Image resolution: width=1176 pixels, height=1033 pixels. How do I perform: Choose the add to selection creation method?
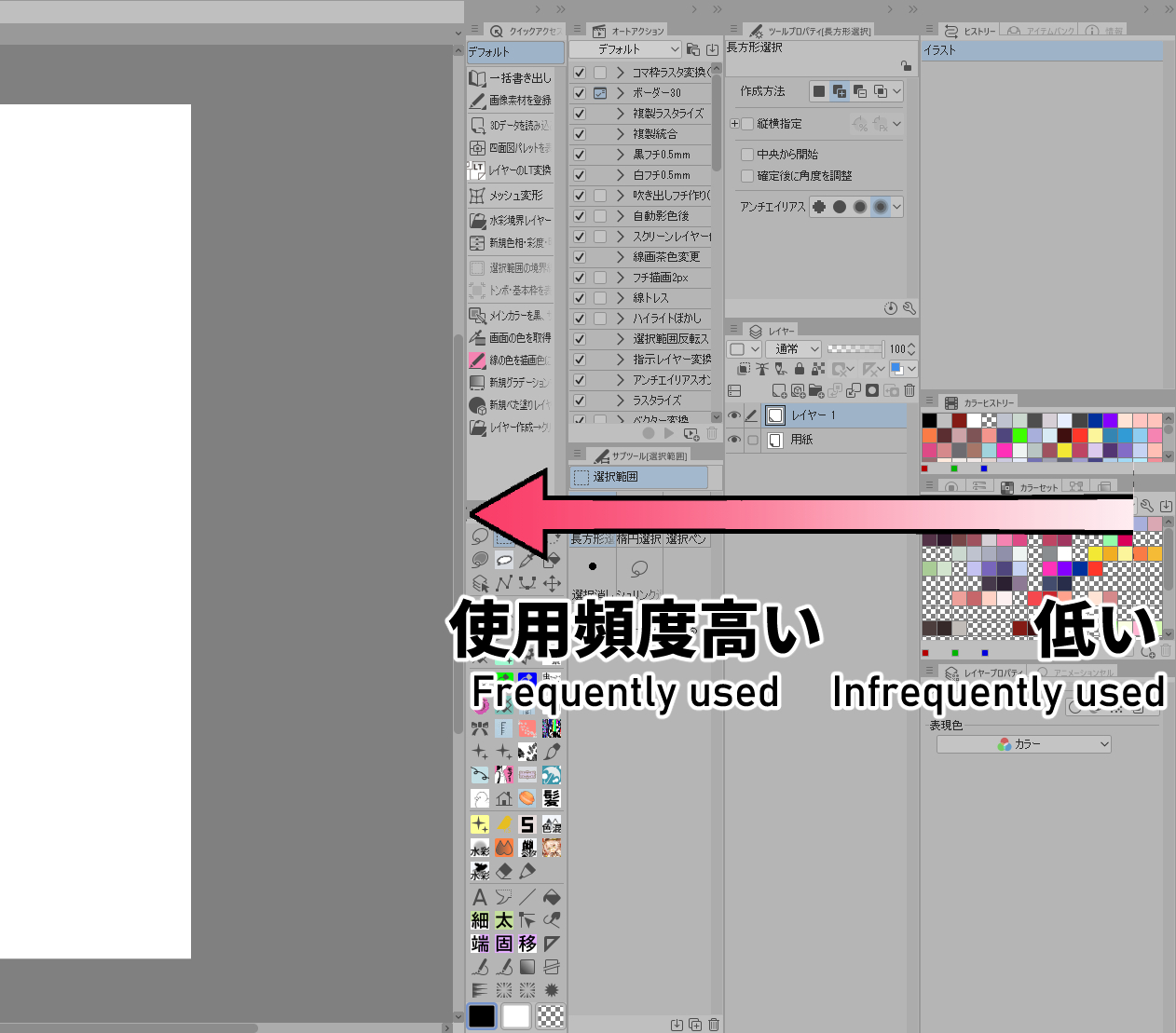click(840, 91)
